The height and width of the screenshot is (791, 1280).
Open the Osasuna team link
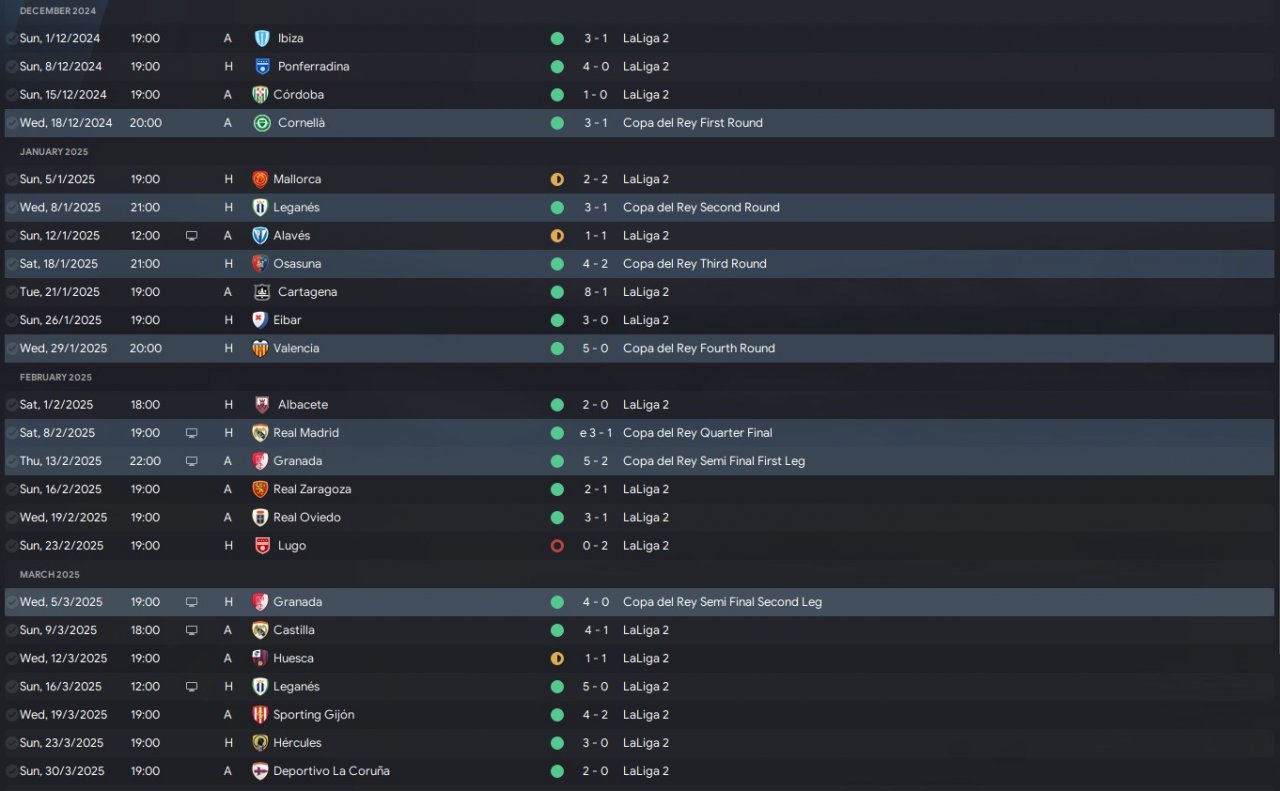297,264
